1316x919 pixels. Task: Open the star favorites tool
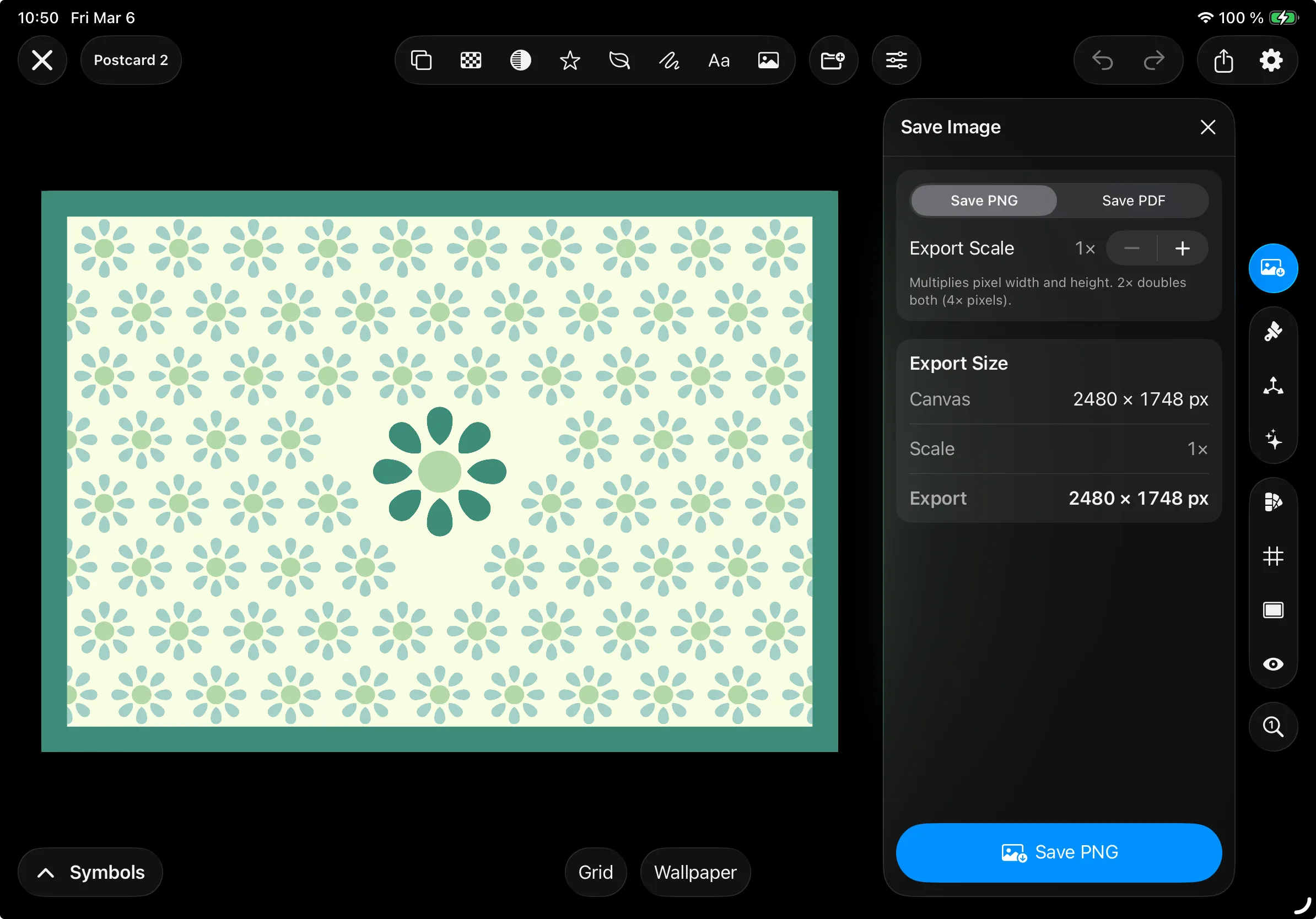pos(570,60)
